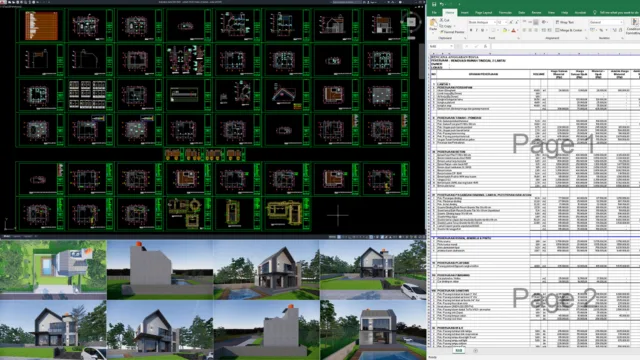The image size is (640, 360).
Task: Open the Undo history dropdown arrow
Action: pos(445,4)
